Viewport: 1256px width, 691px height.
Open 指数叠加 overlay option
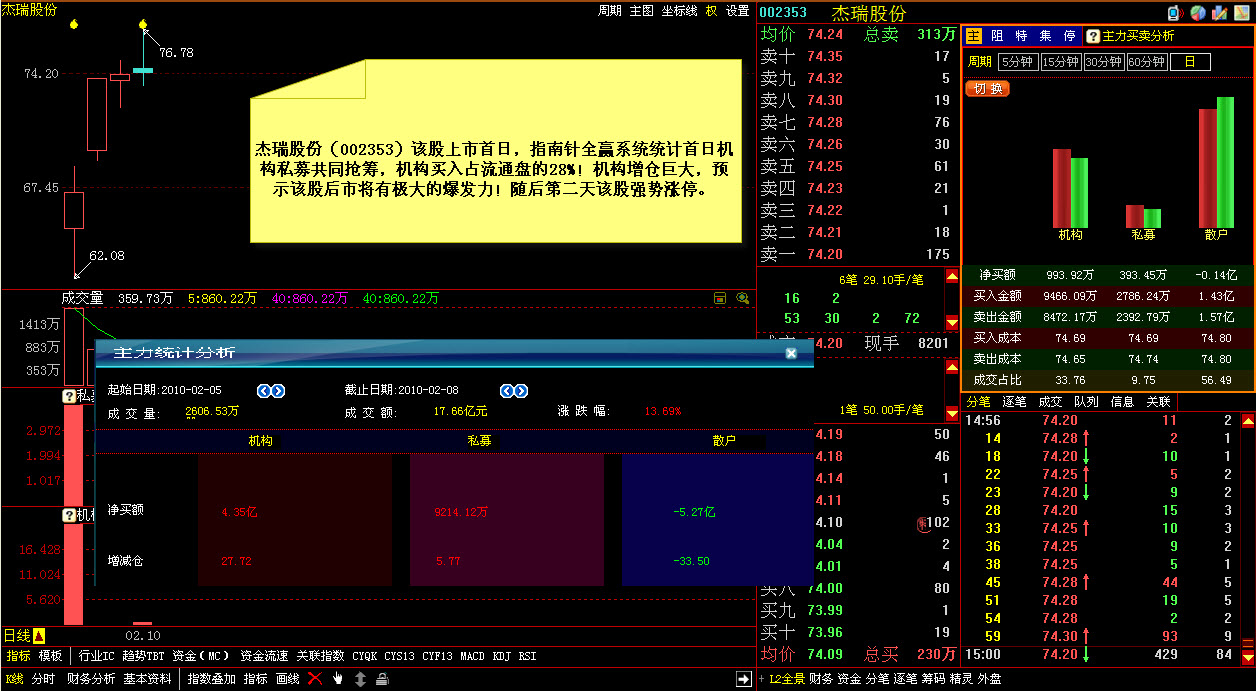coord(212,679)
